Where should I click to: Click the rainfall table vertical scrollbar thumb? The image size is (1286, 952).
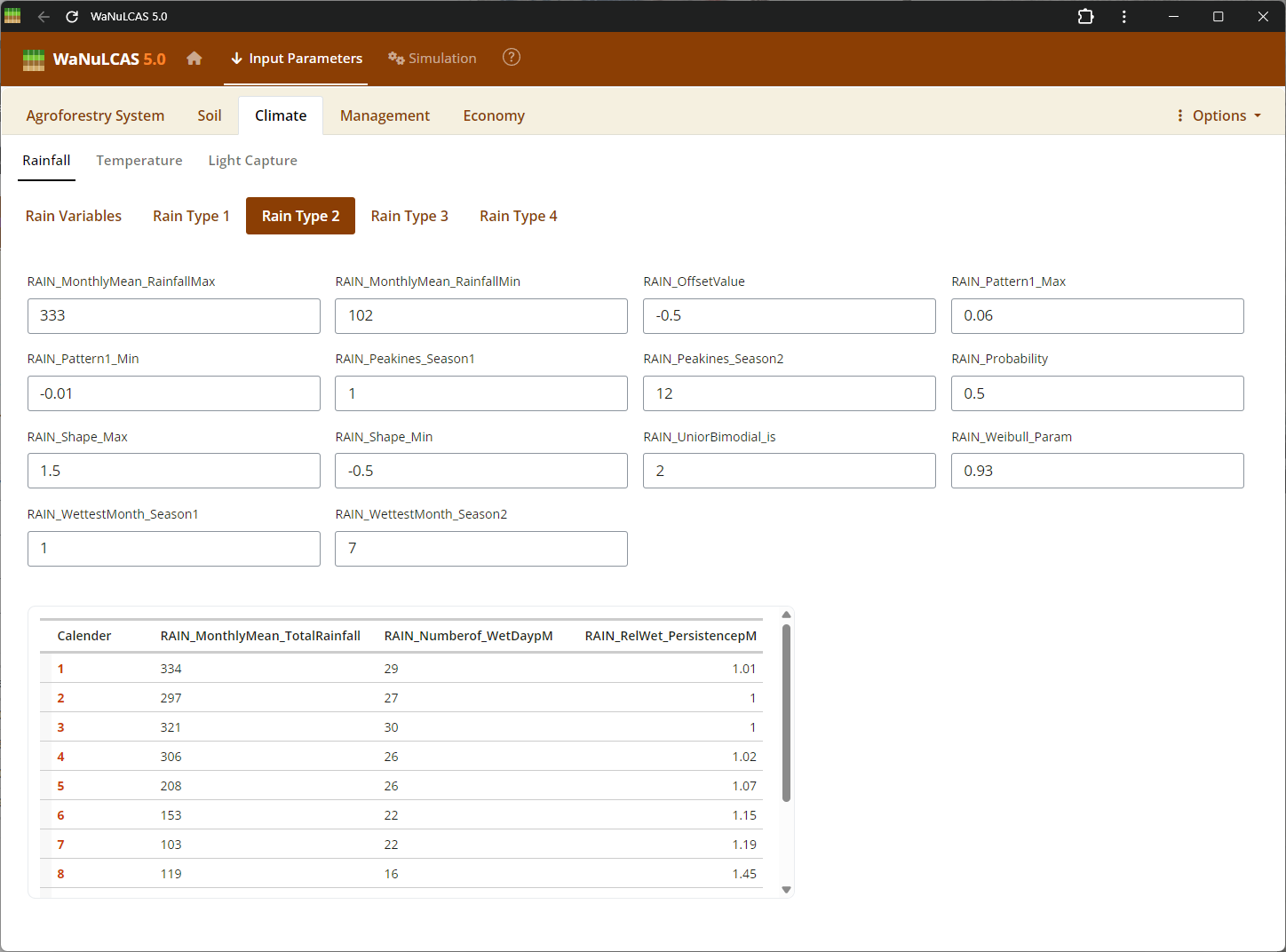point(786,712)
